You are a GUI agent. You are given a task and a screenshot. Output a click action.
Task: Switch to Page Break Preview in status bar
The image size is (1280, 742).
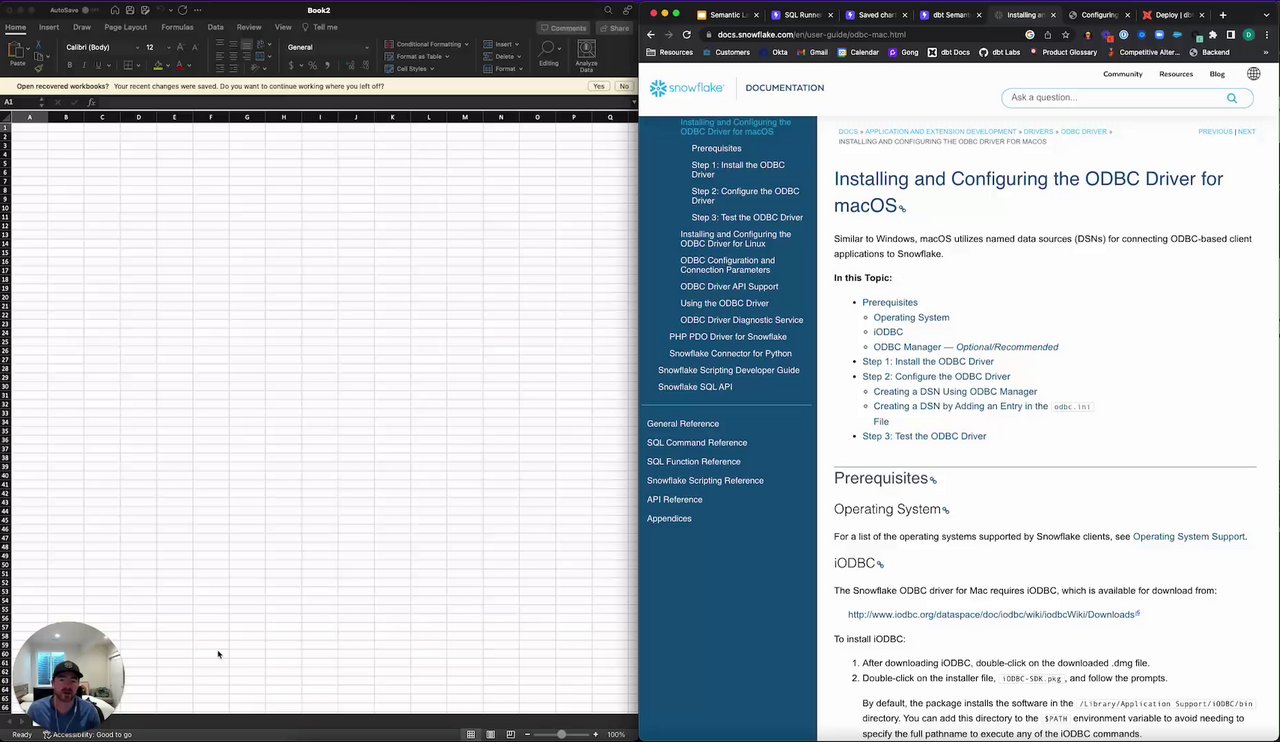point(510,734)
